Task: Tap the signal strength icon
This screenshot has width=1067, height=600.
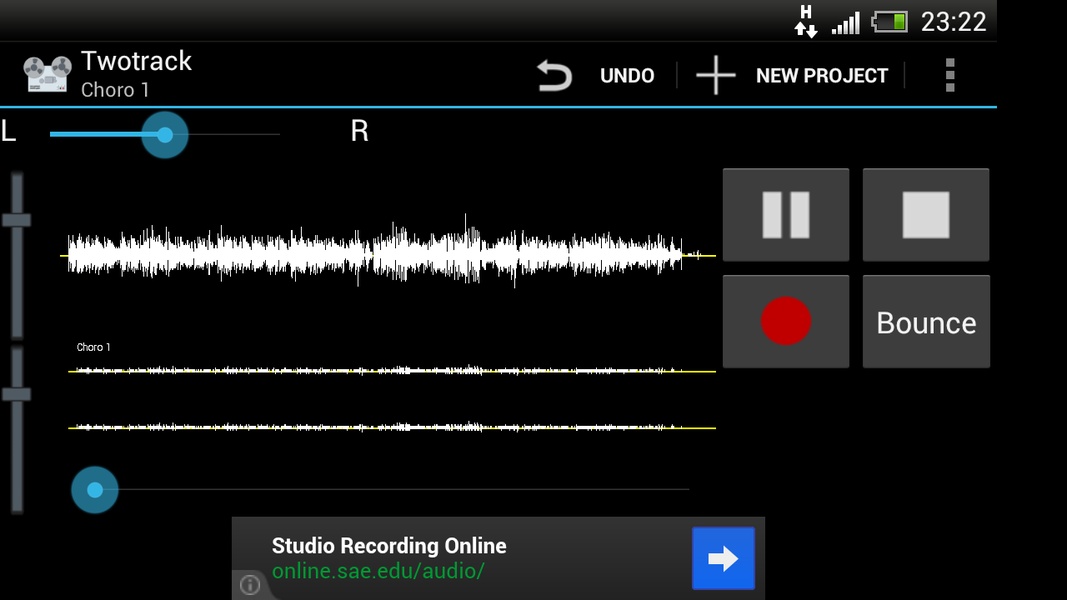Action: click(846, 23)
